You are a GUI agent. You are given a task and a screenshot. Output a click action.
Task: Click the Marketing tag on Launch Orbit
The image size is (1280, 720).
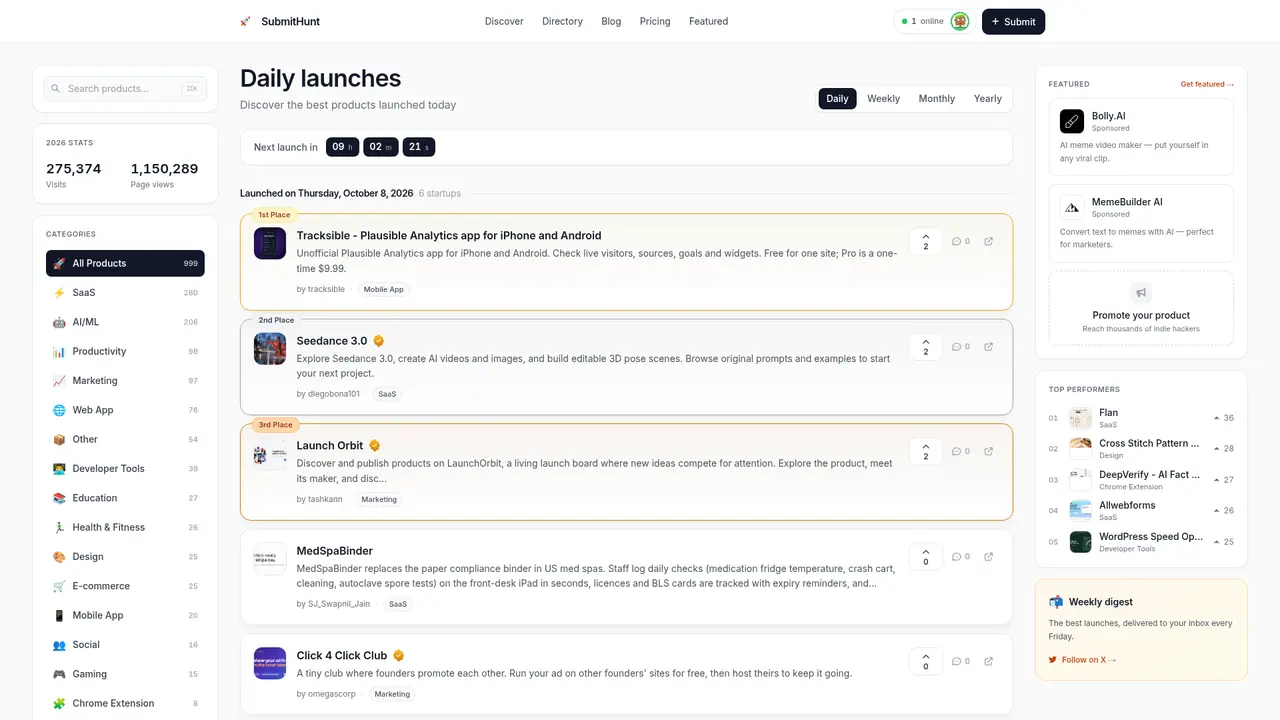379,499
